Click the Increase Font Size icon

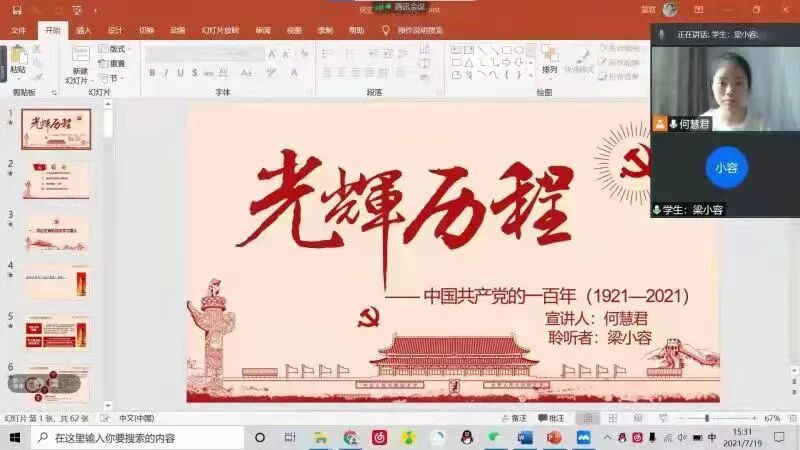tap(271, 54)
